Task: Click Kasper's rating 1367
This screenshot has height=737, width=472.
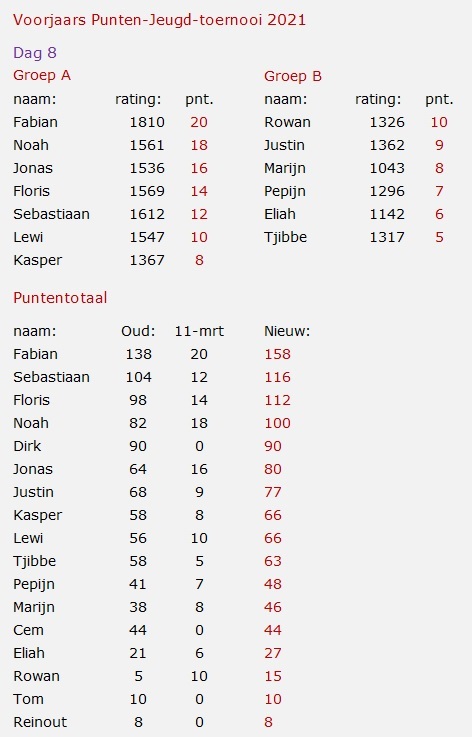Action: tap(147, 260)
